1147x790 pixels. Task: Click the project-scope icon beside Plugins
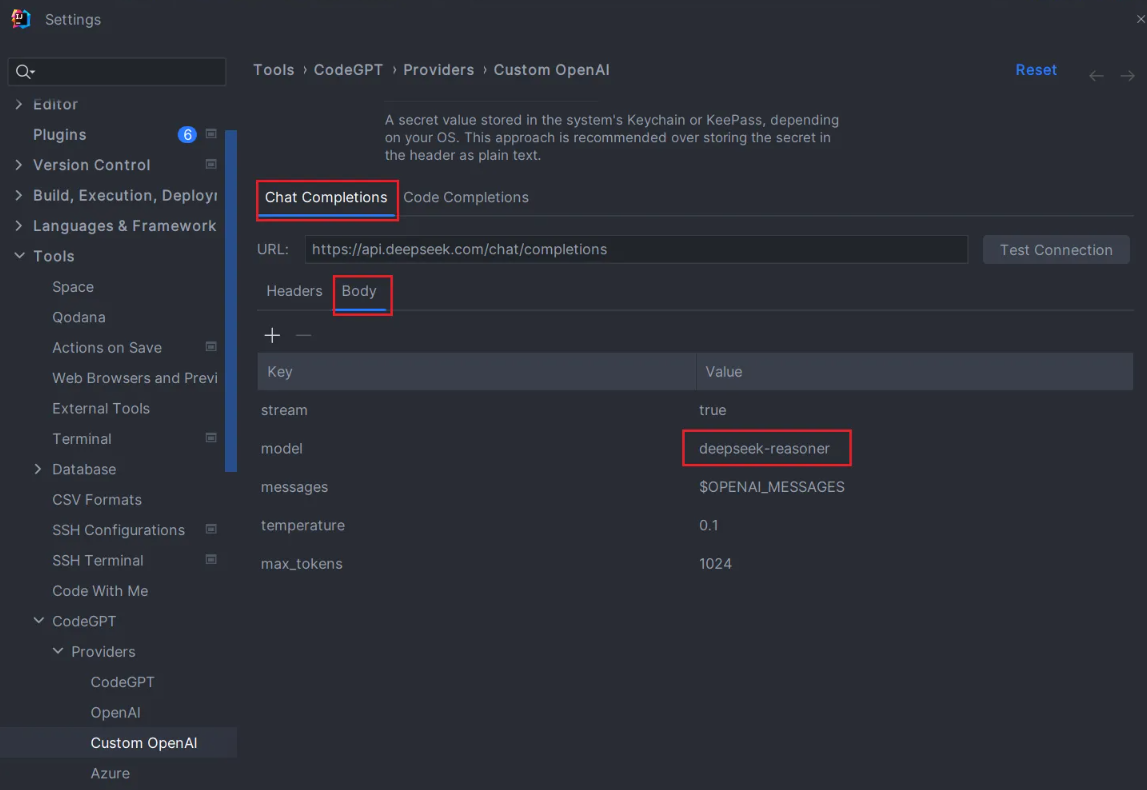pyautogui.click(x=211, y=134)
